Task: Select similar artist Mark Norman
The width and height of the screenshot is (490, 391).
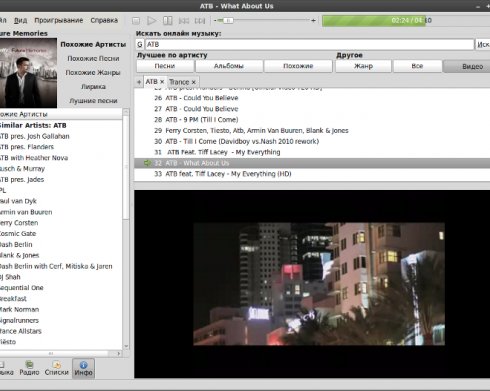Action: (x=19, y=309)
